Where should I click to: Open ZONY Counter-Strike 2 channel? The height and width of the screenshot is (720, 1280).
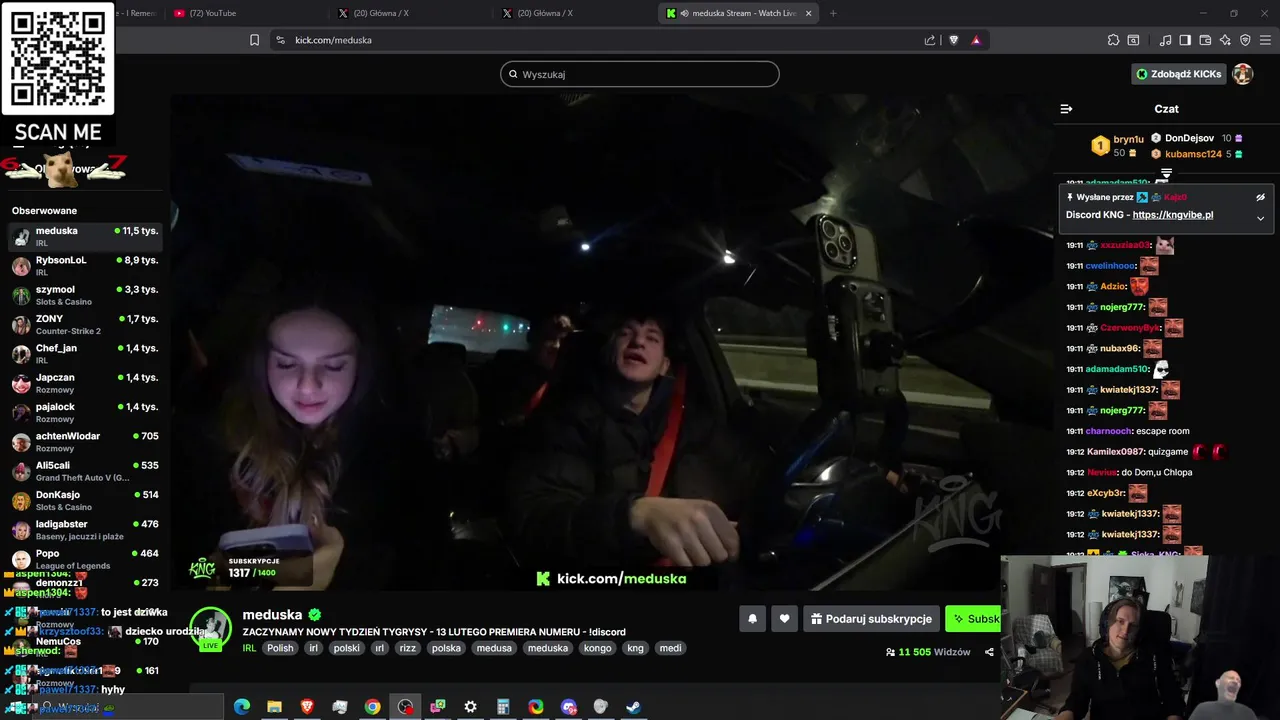pyautogui.click(x=85, y=325)
